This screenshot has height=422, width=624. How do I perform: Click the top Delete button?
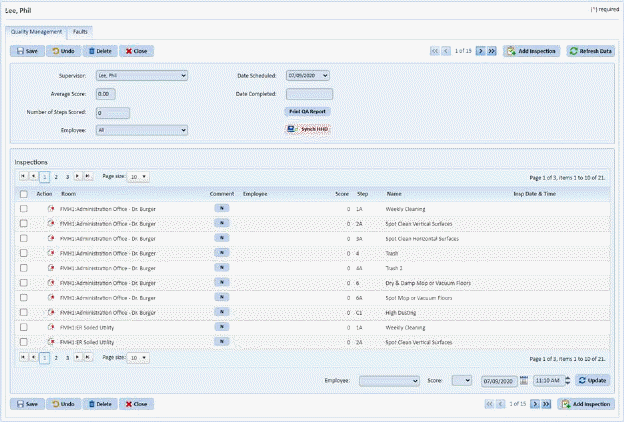[99, 50]
